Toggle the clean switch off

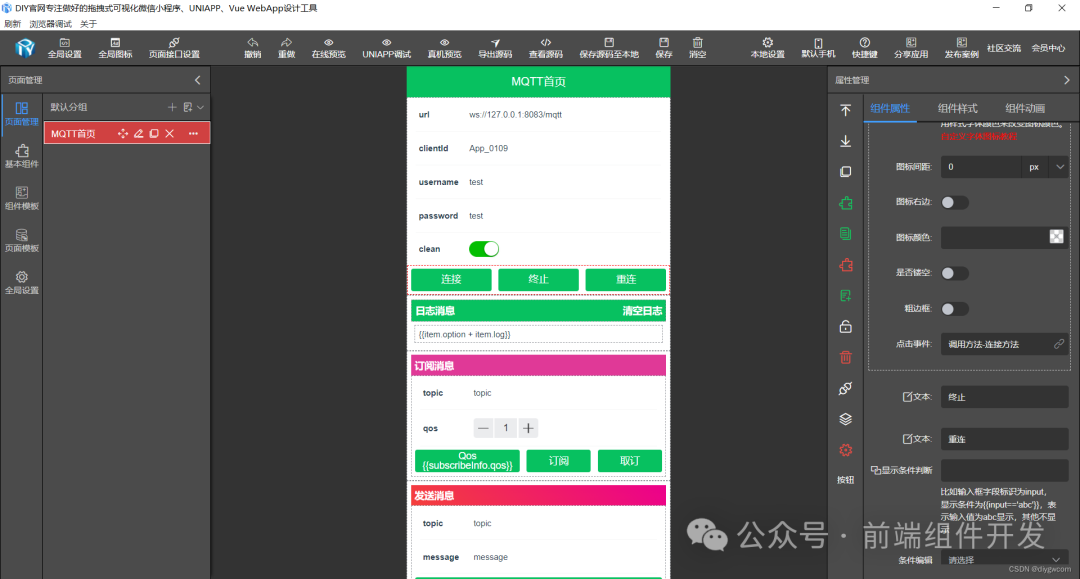tap(484, 249)
